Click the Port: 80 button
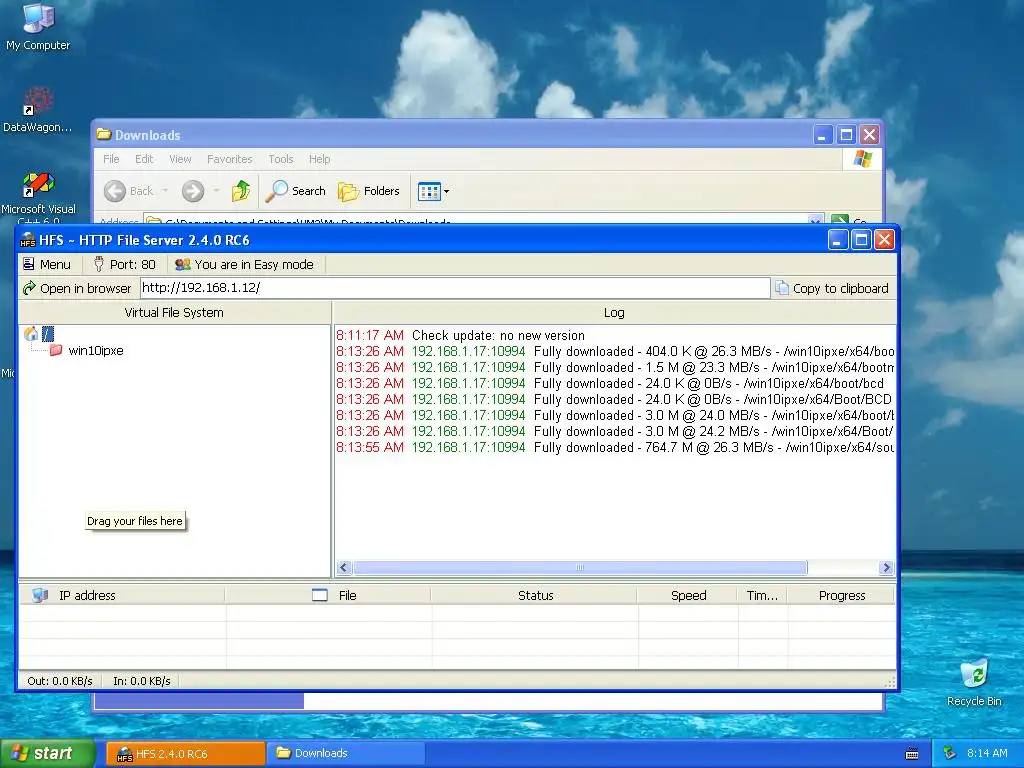This screenshot has width=1024, height=768. [124, 264]
